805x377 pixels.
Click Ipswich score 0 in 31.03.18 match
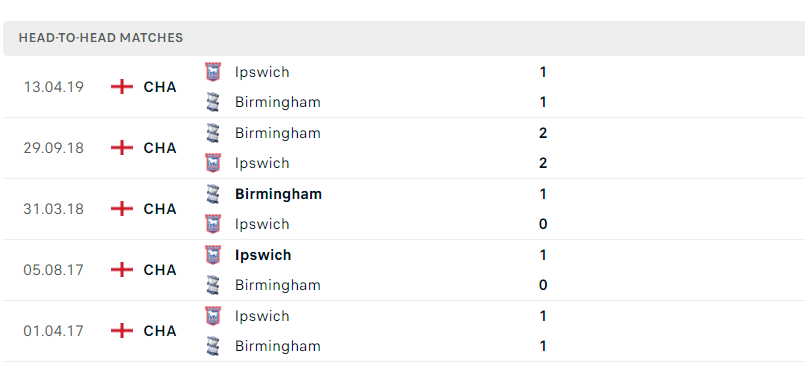[543, 224]
